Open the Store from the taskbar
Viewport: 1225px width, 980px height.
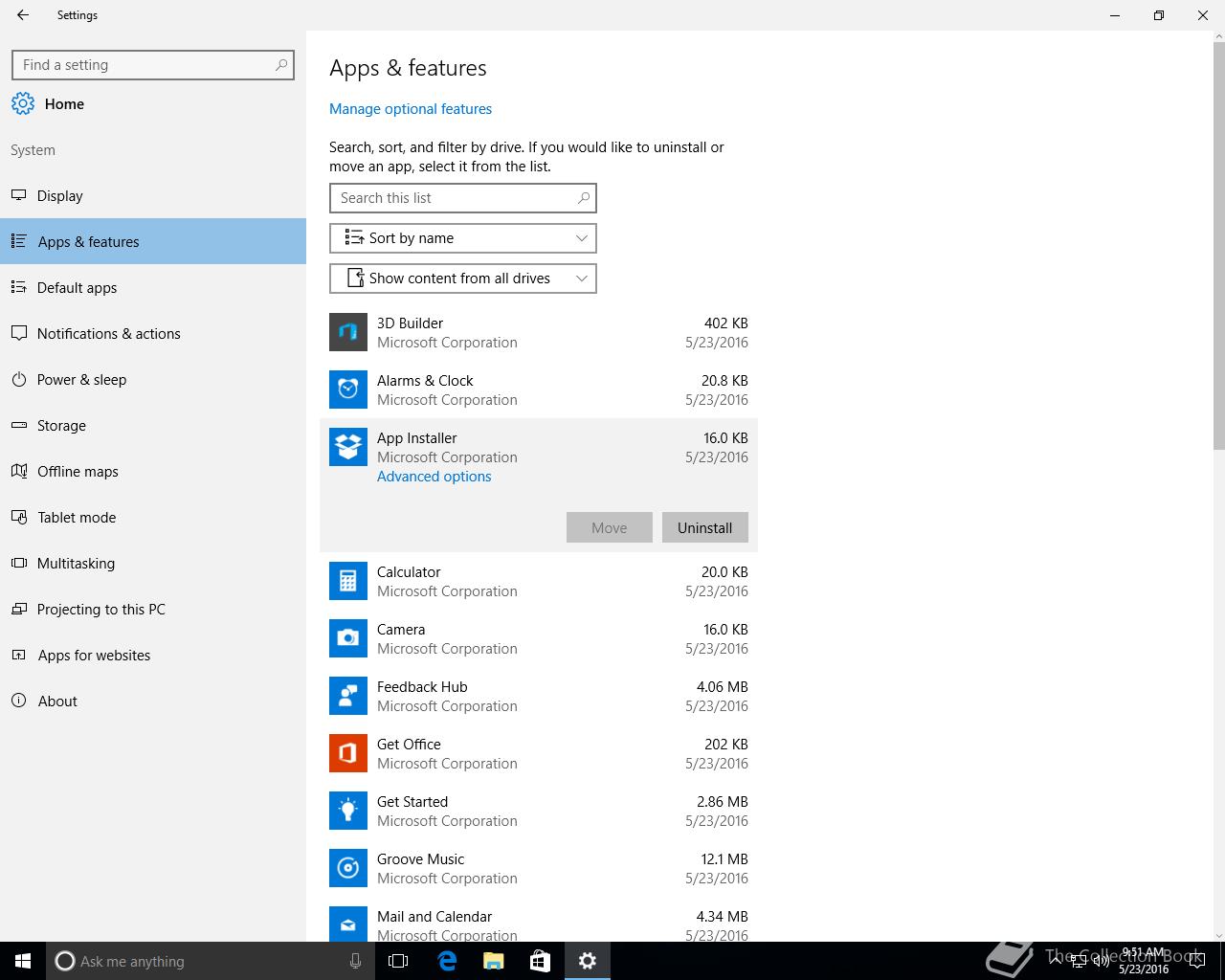tap(540, 961)
